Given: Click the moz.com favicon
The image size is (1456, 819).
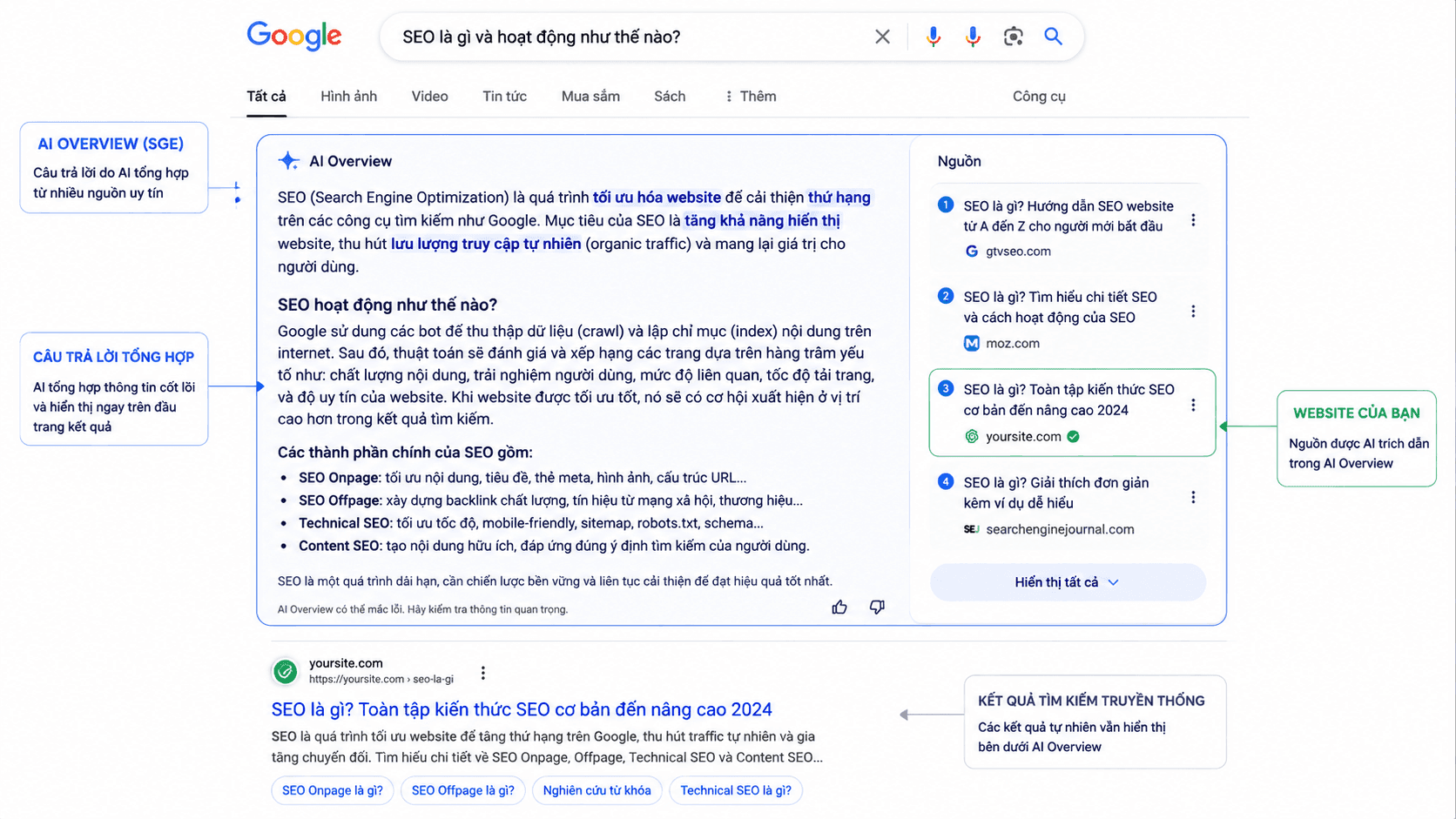Looking at the screenshot, I should point(972,343).
